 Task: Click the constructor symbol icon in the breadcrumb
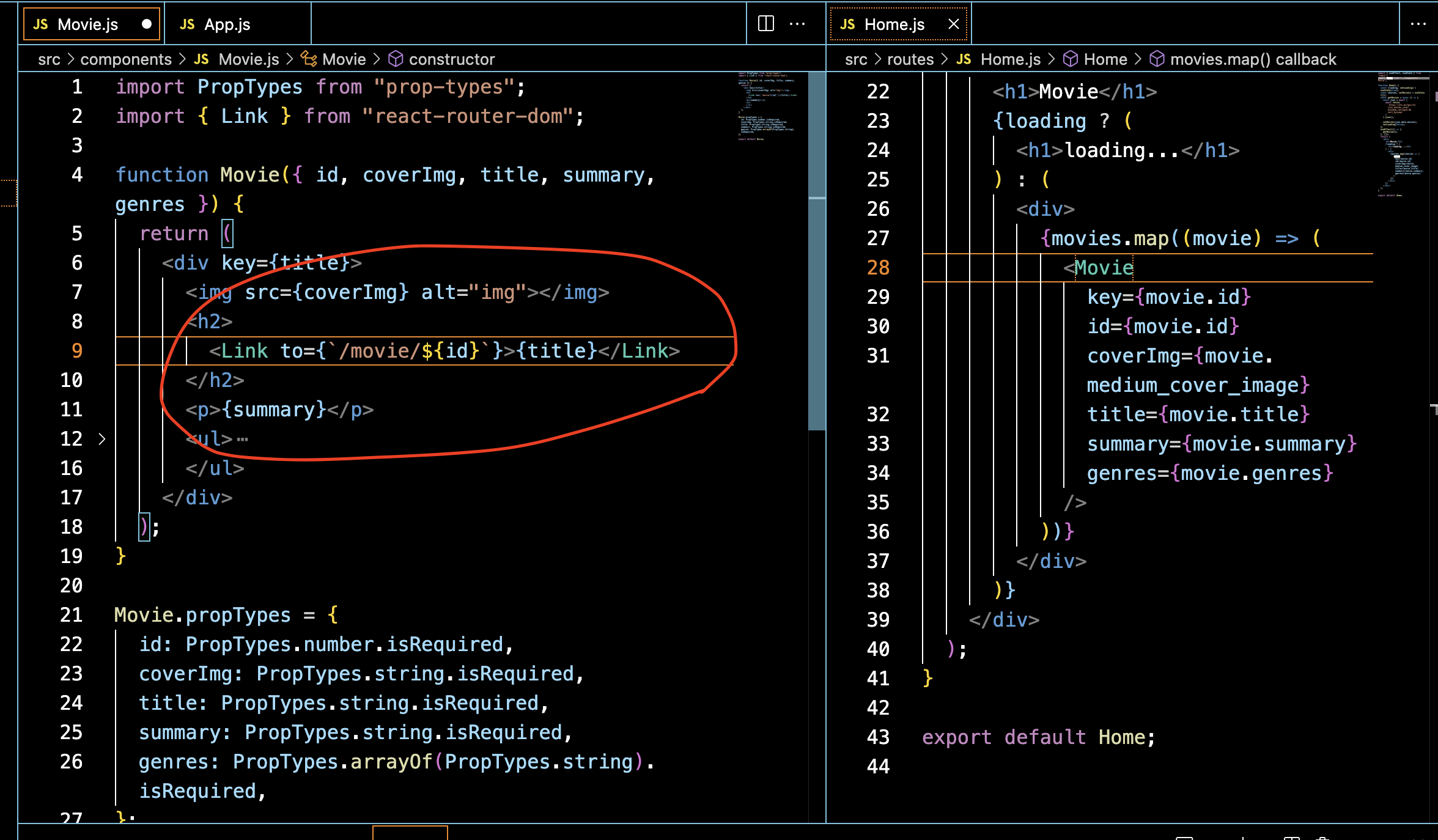pos(396,59)
